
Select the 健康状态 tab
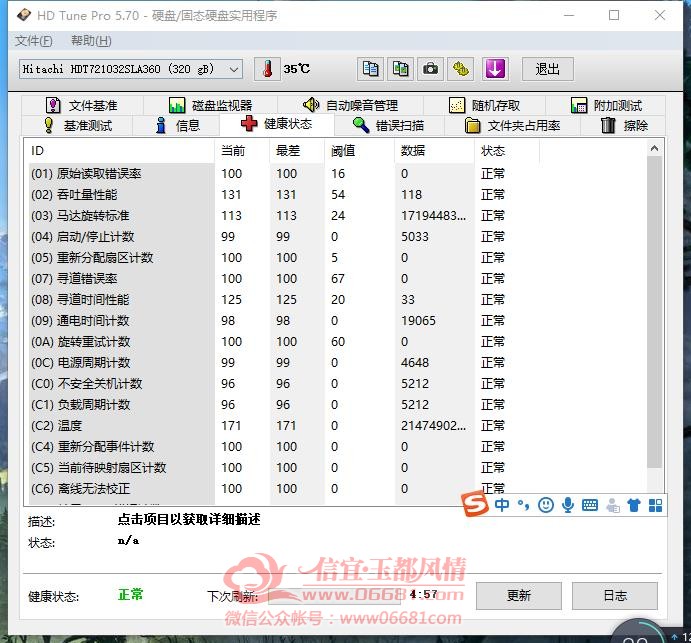277,124
